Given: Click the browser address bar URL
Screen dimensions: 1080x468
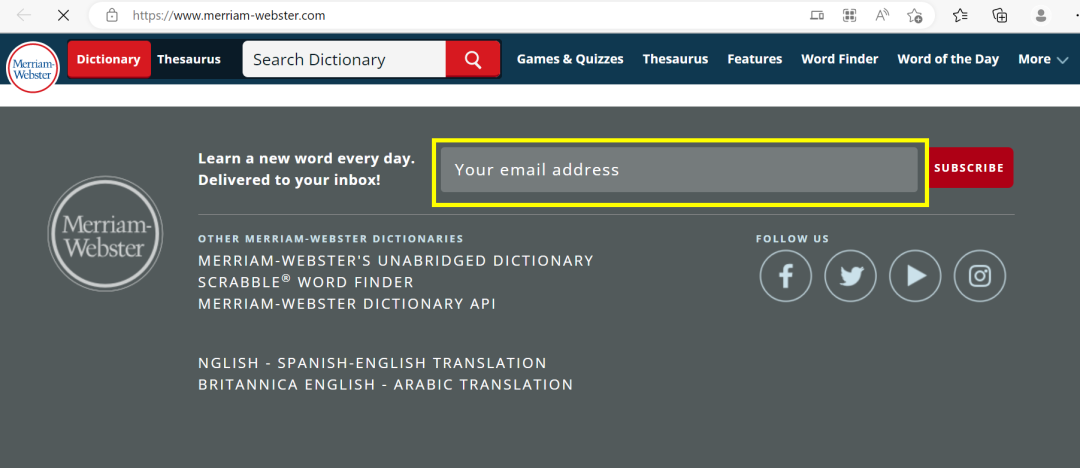Looking at the screenshot, I should tap(229, 15).
